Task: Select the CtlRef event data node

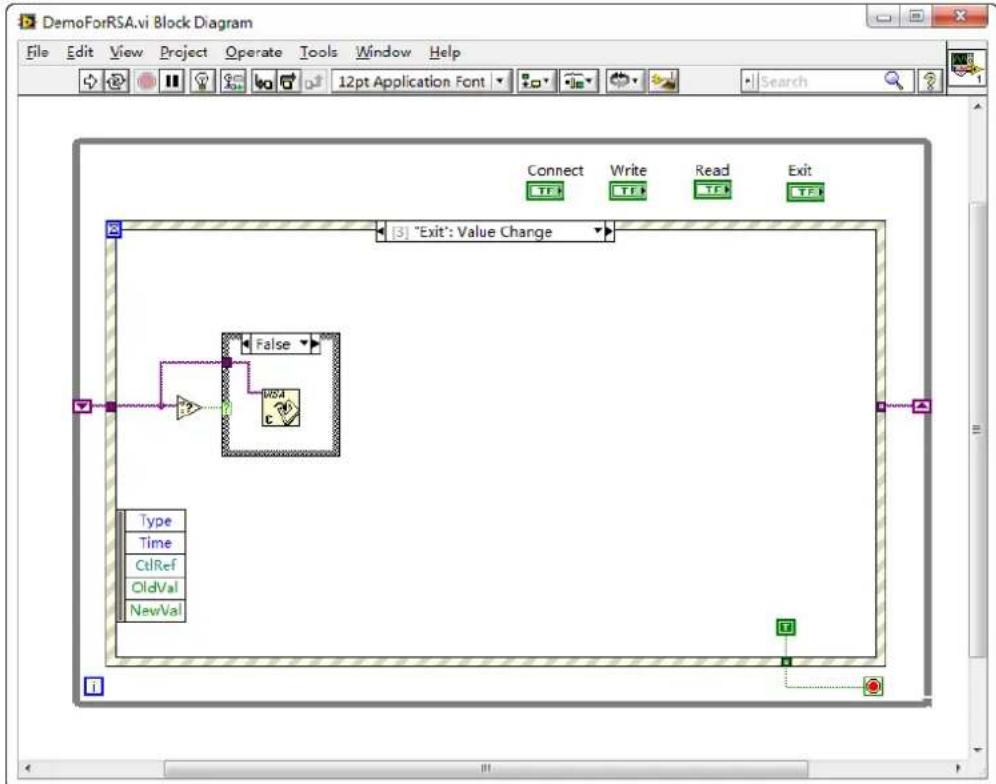Action: click(x=155, y=565)
